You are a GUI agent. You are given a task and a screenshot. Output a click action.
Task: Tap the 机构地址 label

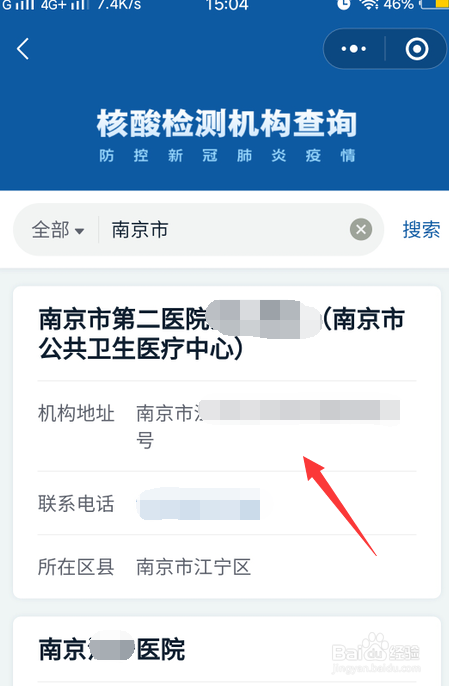(x=76, y=413)
